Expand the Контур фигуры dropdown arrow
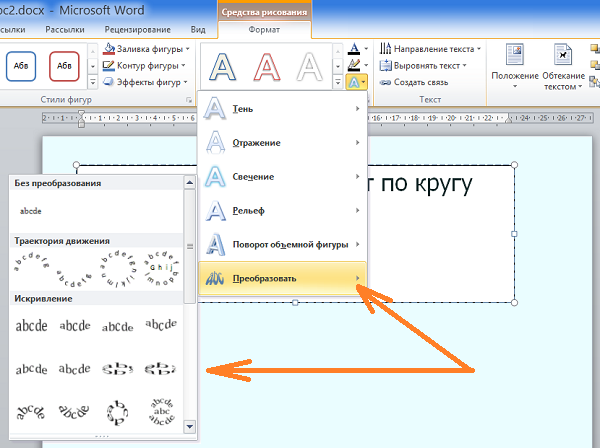Viewport: 600px width, 448px height. [184, 65]
